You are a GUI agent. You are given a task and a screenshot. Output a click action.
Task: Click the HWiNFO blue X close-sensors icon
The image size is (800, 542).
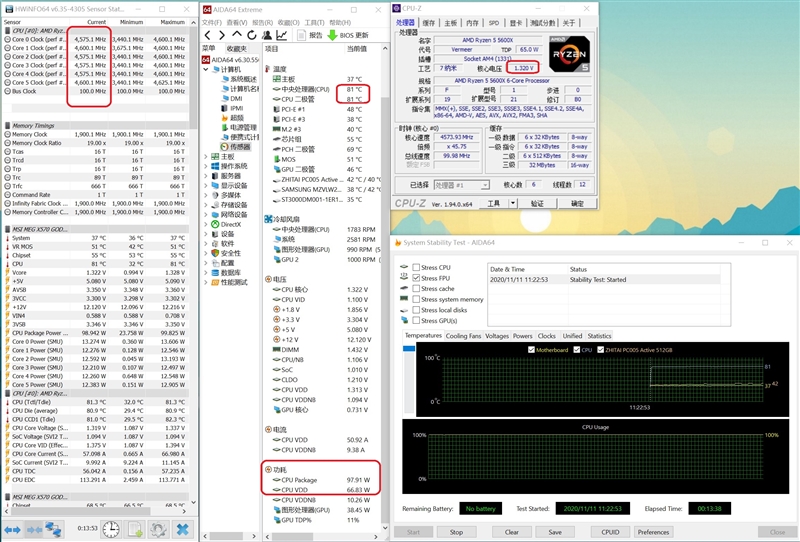(x=183, y=529)
